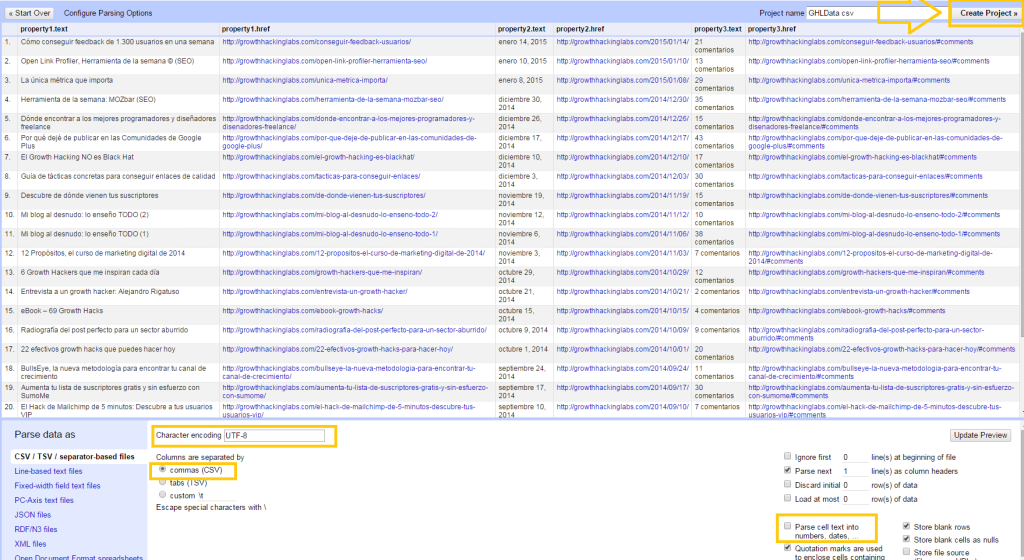Click the 'enero 8, 2015' date cell
This screenshot has height=560, width=1024.
point(520,80)
